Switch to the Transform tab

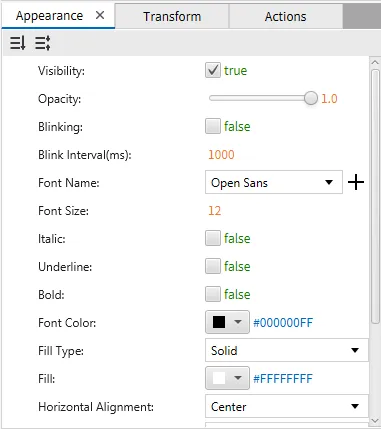(x=172, y=16)
